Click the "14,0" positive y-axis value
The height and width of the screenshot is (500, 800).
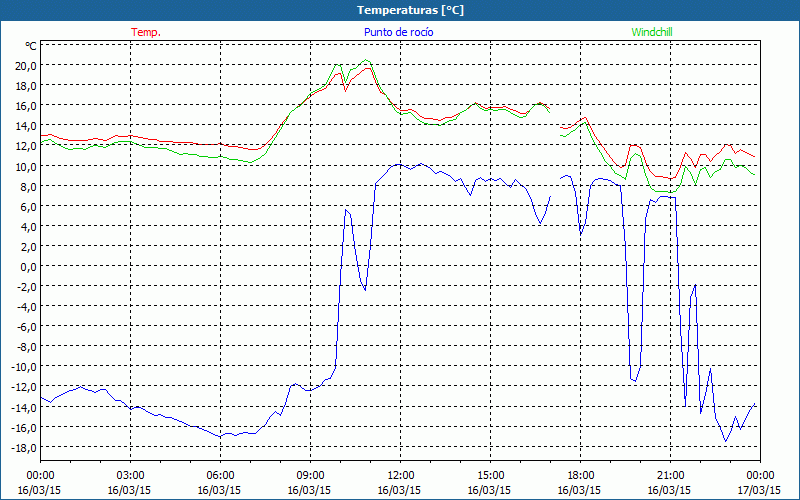click(27, 126)
